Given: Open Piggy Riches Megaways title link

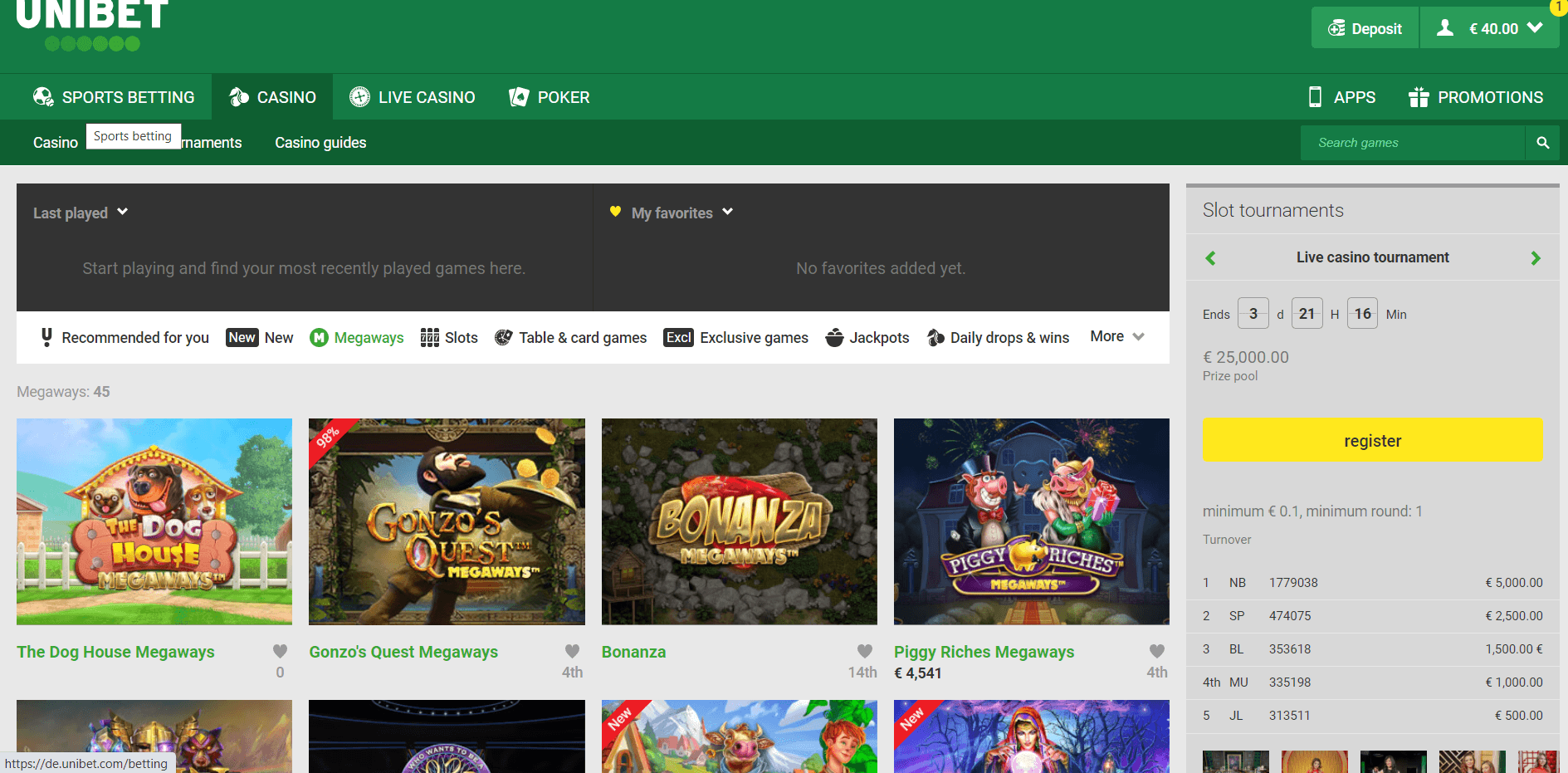Looking at the screenshot, I should coord(984,652).
